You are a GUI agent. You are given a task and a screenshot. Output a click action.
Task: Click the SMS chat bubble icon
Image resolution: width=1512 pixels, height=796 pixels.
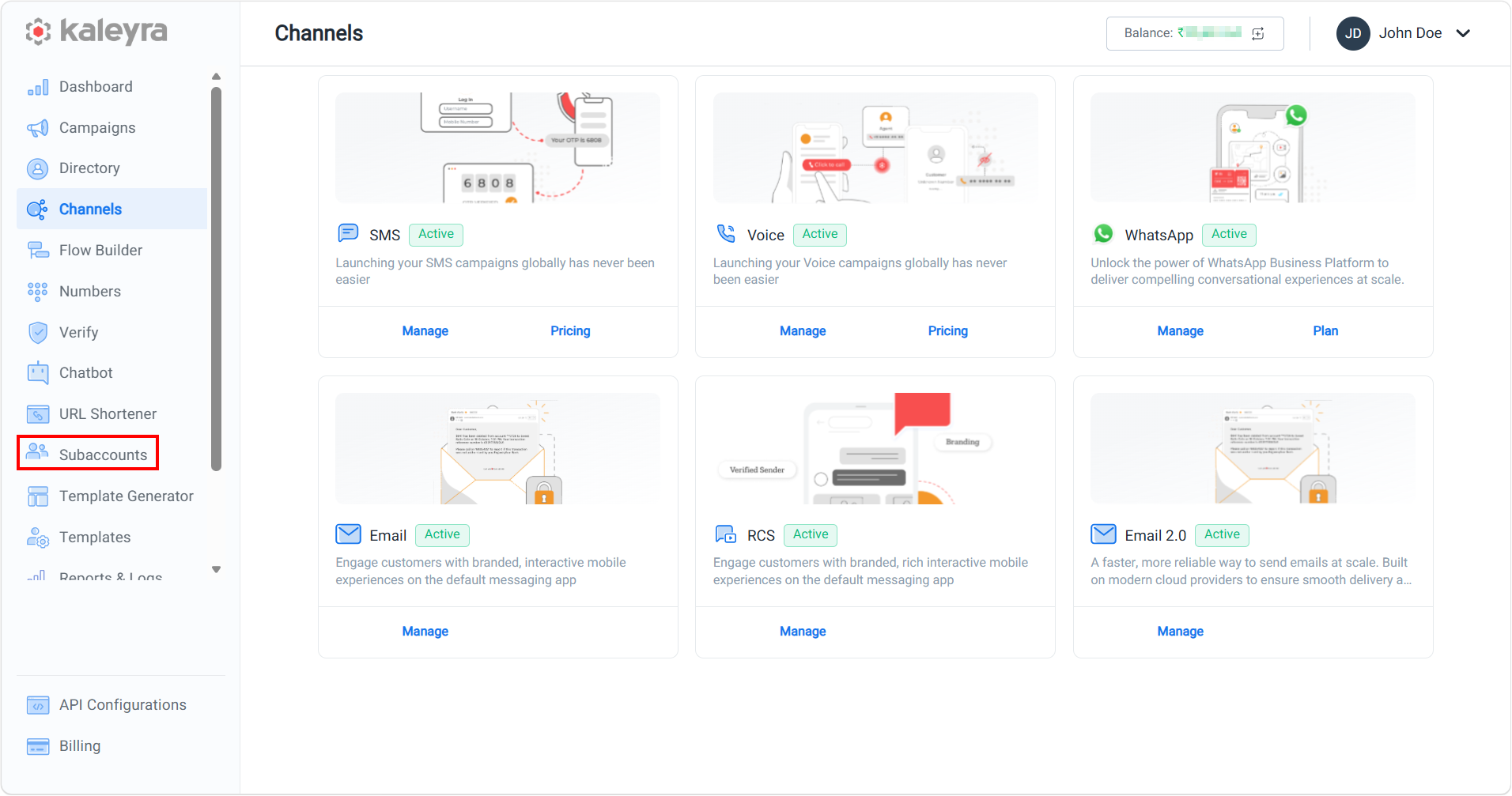click(x=348, y=233)
